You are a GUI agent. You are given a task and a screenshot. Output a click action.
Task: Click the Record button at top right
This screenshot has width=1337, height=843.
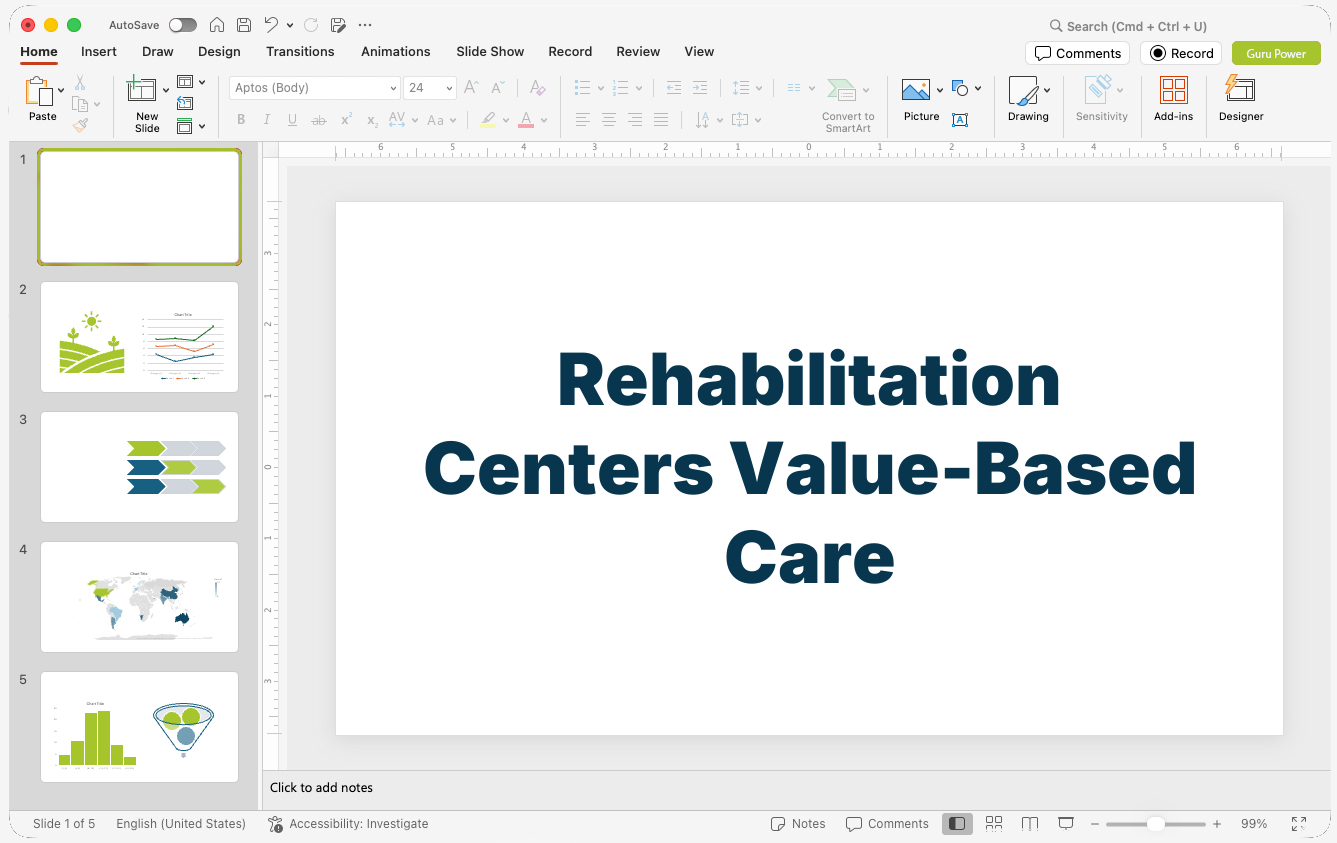click(x=1181, y=53)
